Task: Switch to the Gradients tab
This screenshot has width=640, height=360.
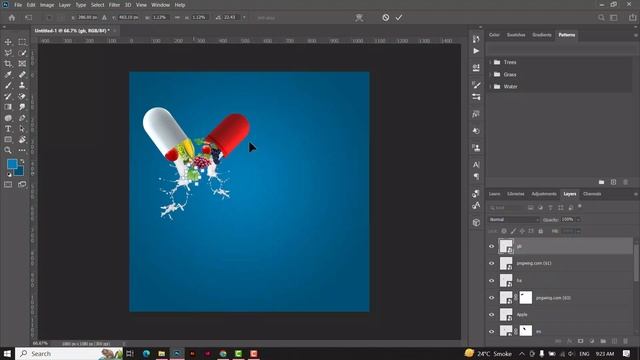Action: click(542, 35)
